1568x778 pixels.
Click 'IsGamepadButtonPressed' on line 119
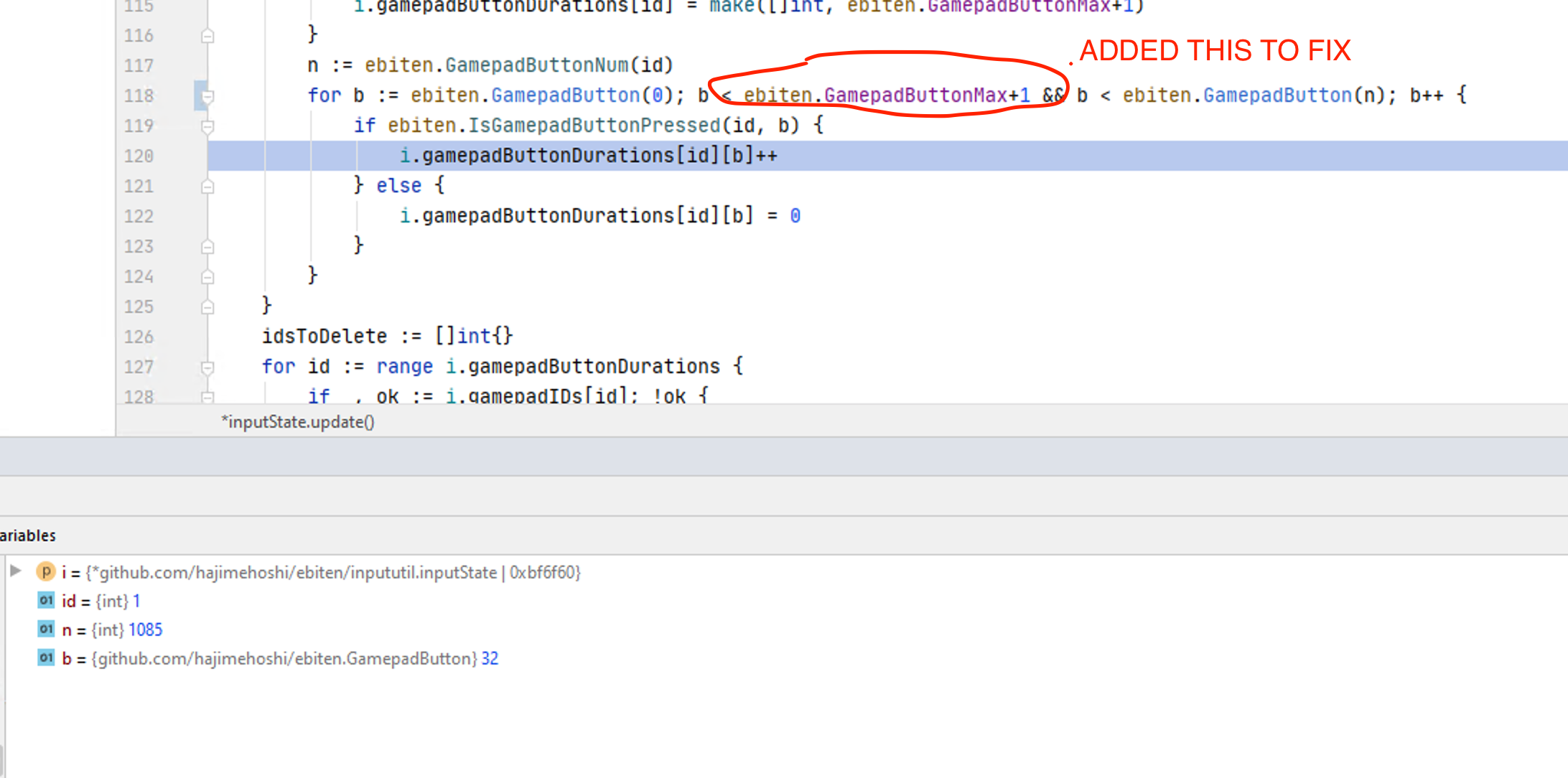(x=594, y=126)
